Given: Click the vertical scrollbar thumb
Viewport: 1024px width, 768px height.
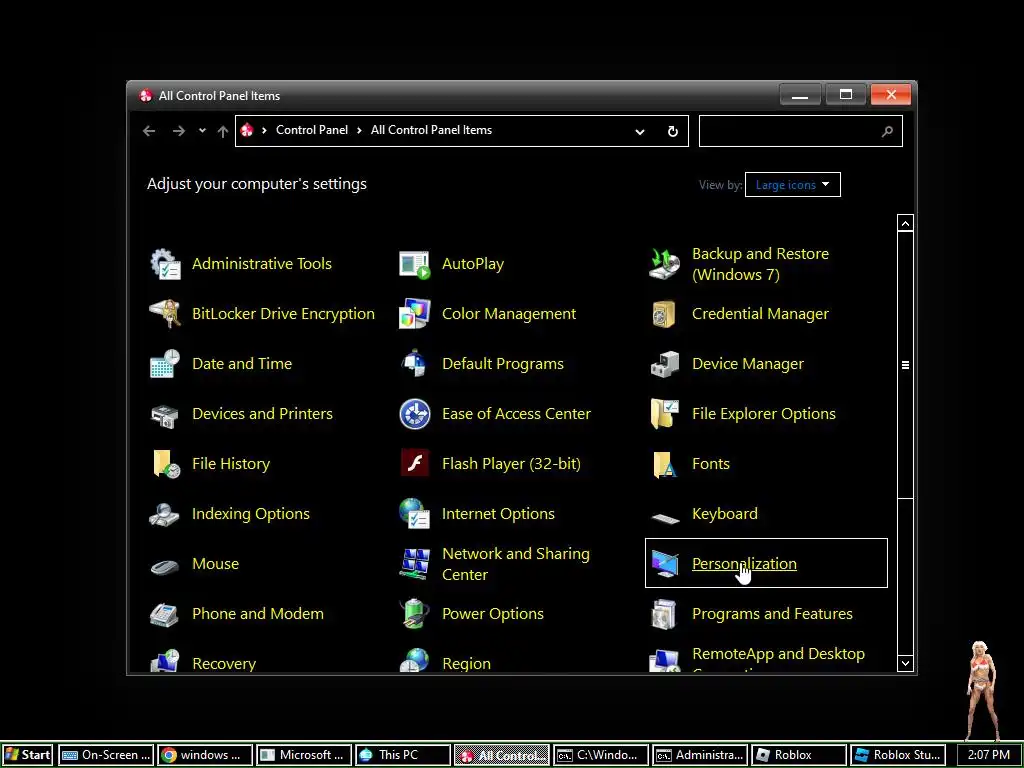Looking at the screenshot, I should [x=905, y=365].
